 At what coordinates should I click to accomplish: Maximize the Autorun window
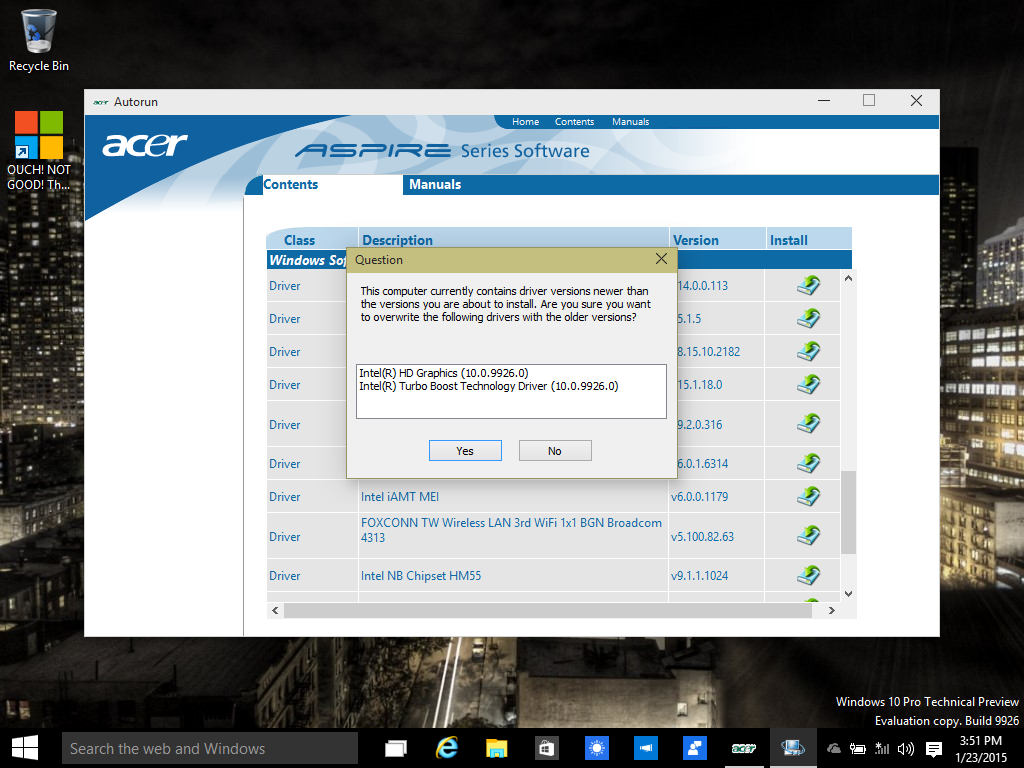pyautogui.click(x=869, y=101)
